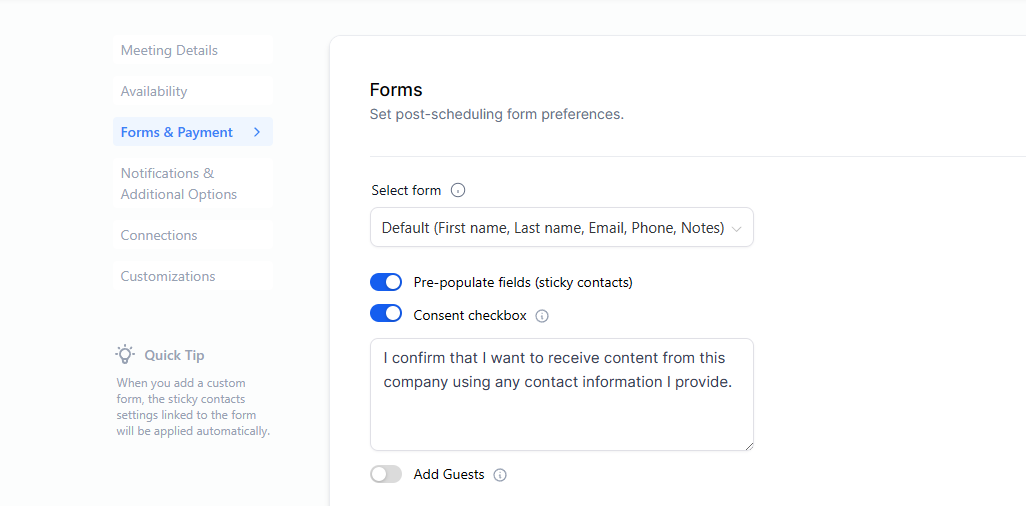Disable Pre-populate fields toggle
Screen dimensions: 1026x506
[386, 282]
